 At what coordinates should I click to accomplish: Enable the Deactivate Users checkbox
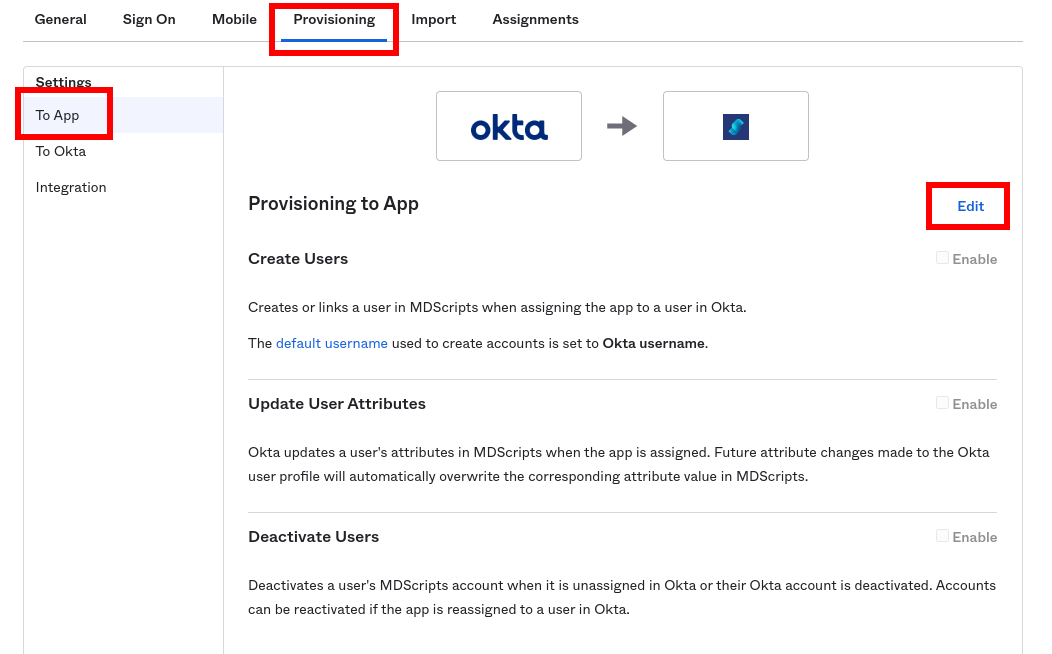[x=942, y=536]
